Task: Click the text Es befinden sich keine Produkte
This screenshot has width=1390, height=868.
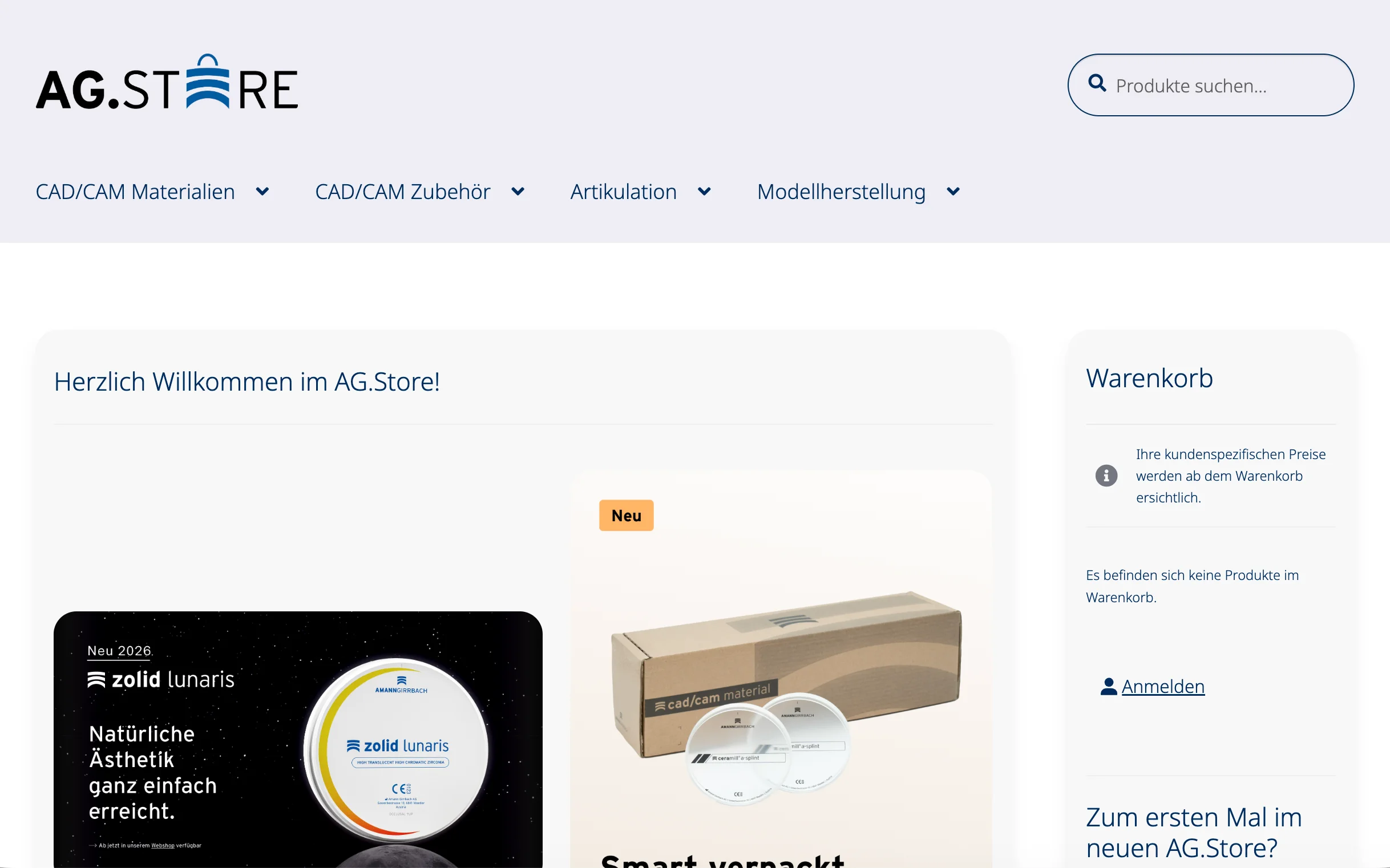Action: point(1193,586)
